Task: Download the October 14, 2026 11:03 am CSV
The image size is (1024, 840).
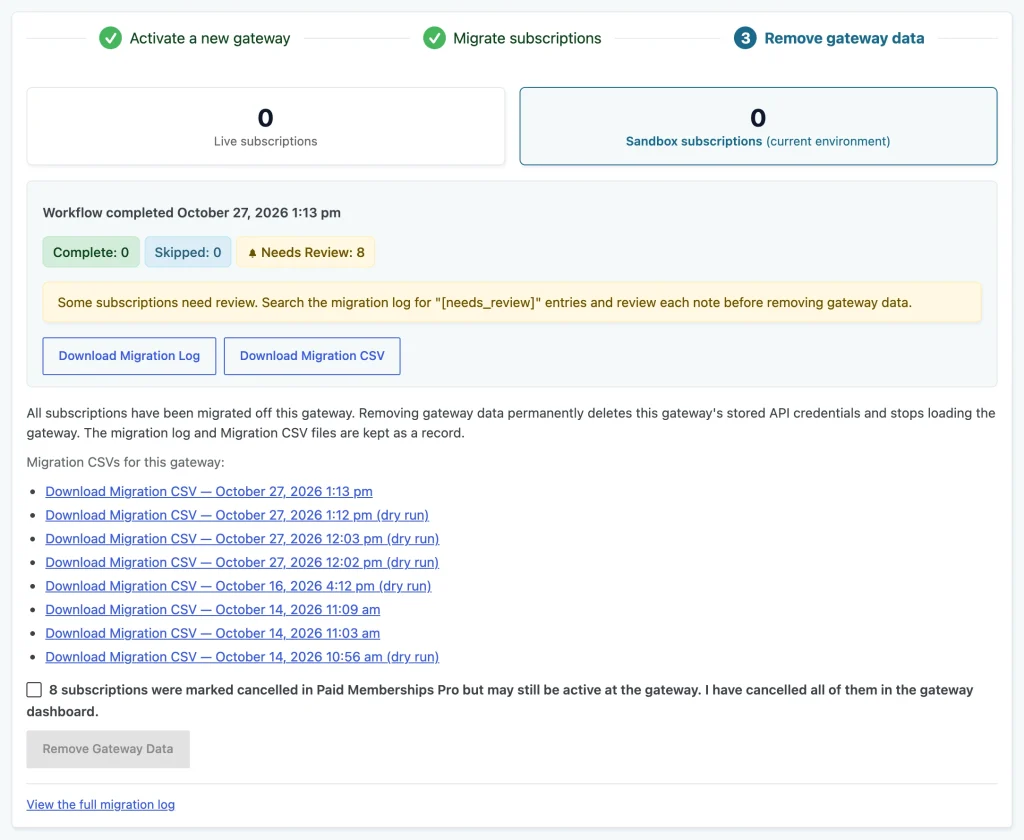Action: point(213,633)
